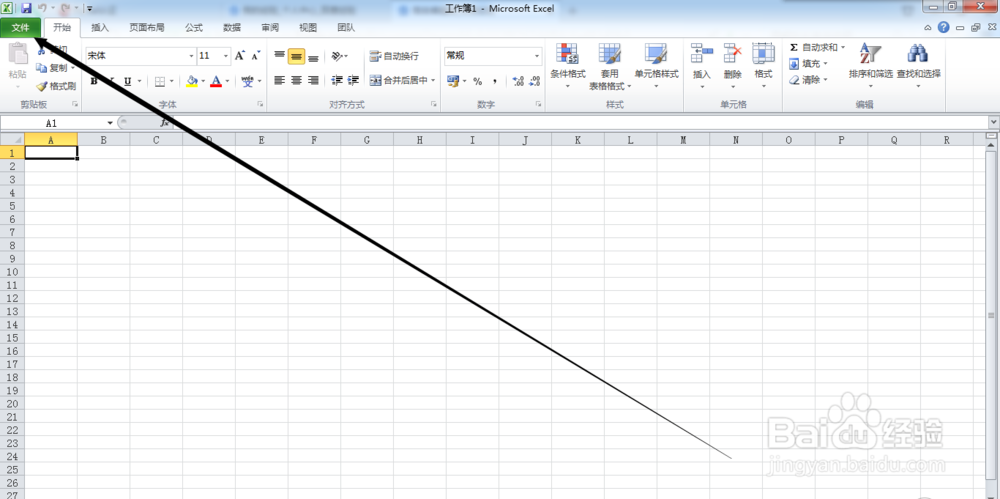The height and width of the screenshot is (499, 1000).
Task: Open the borders dropdown arrow
Action: coord(172,81)
